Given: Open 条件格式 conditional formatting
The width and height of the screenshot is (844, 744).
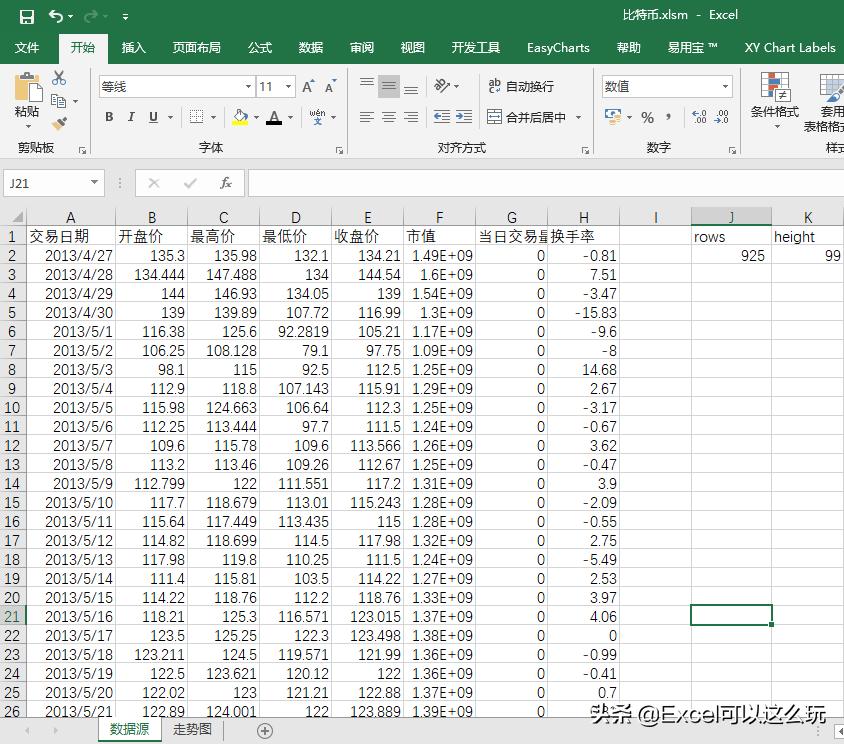Looking at the screenshot, I should [774, 100].
